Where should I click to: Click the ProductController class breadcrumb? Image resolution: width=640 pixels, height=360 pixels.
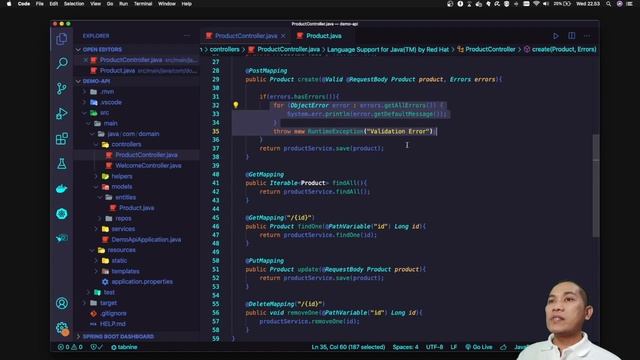490,49
